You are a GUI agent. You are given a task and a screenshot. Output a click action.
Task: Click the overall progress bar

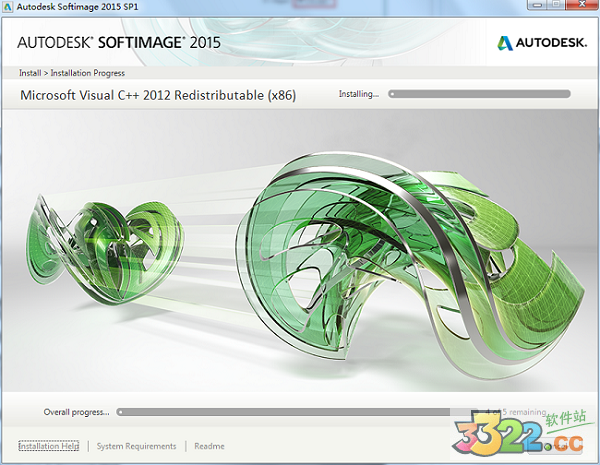coord(297,412)
